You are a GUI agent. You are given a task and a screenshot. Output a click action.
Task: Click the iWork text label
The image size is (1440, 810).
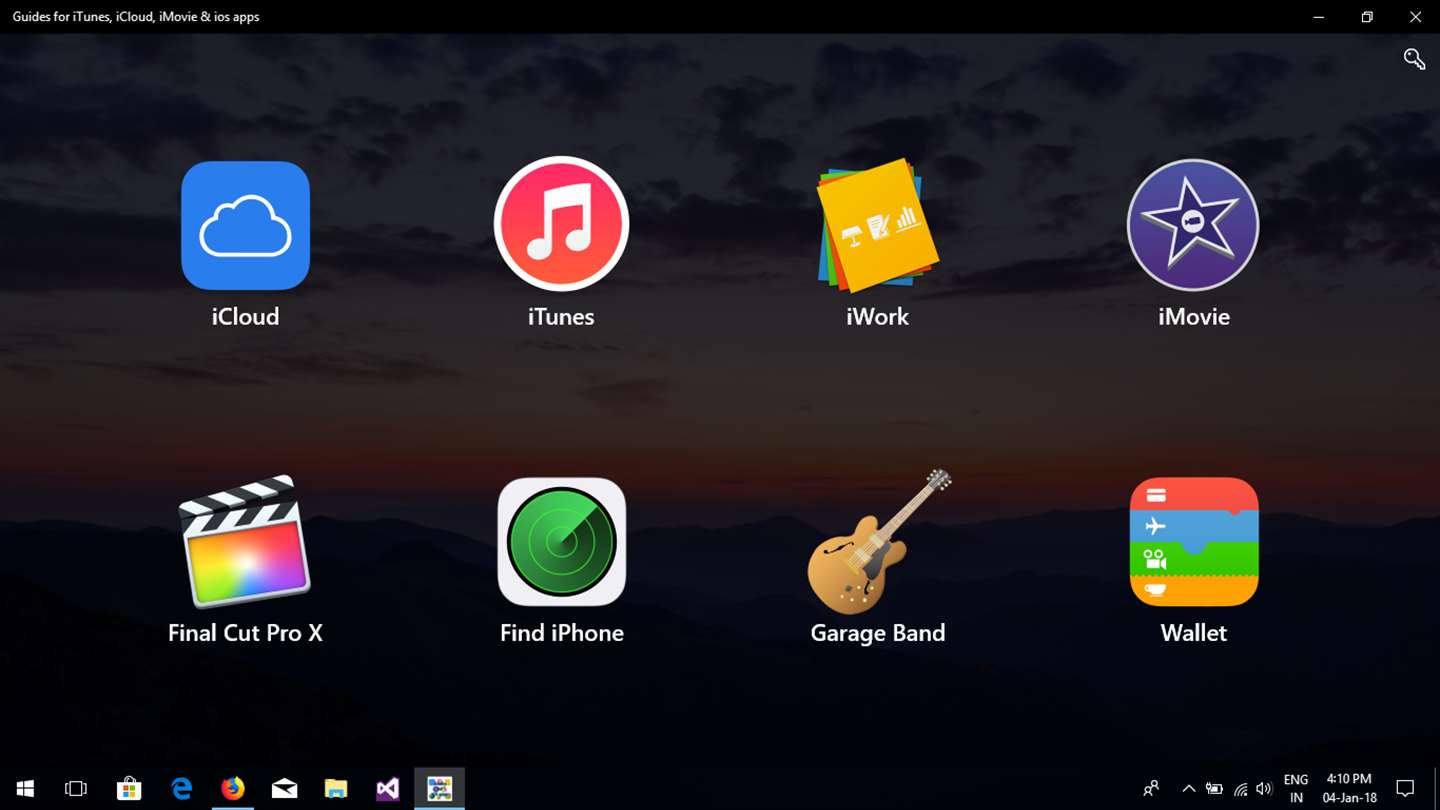tap(877, 317)
